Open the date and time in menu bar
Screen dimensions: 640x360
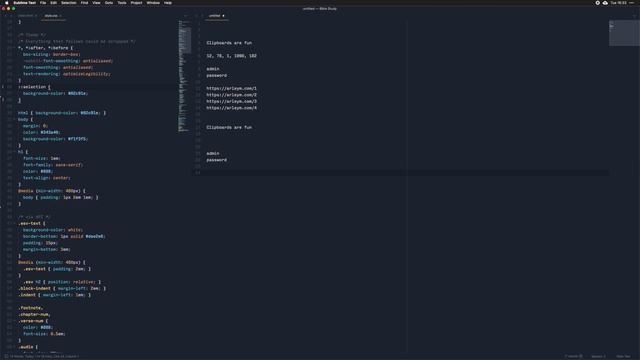tap(619, 2)
